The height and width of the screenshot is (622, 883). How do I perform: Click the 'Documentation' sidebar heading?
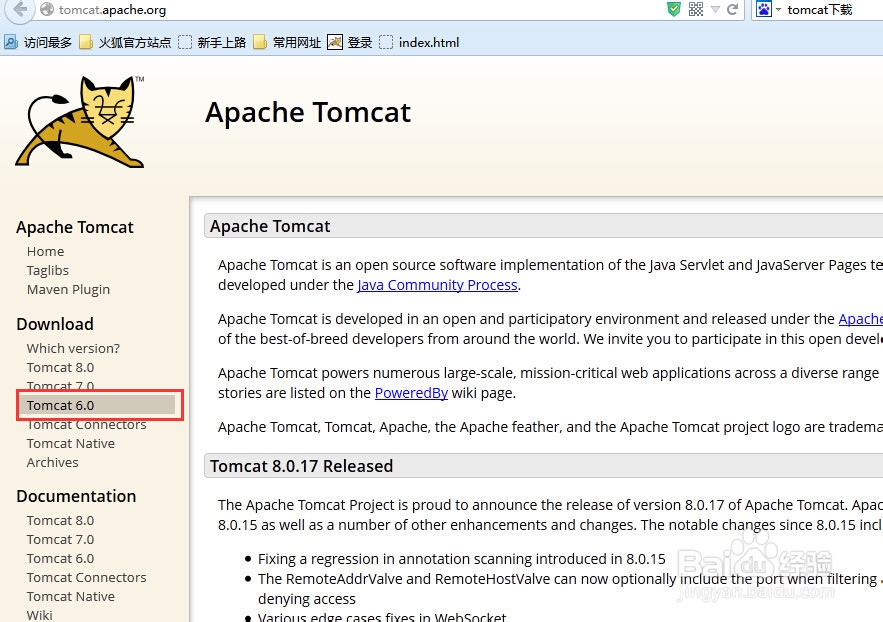[77, 496]
